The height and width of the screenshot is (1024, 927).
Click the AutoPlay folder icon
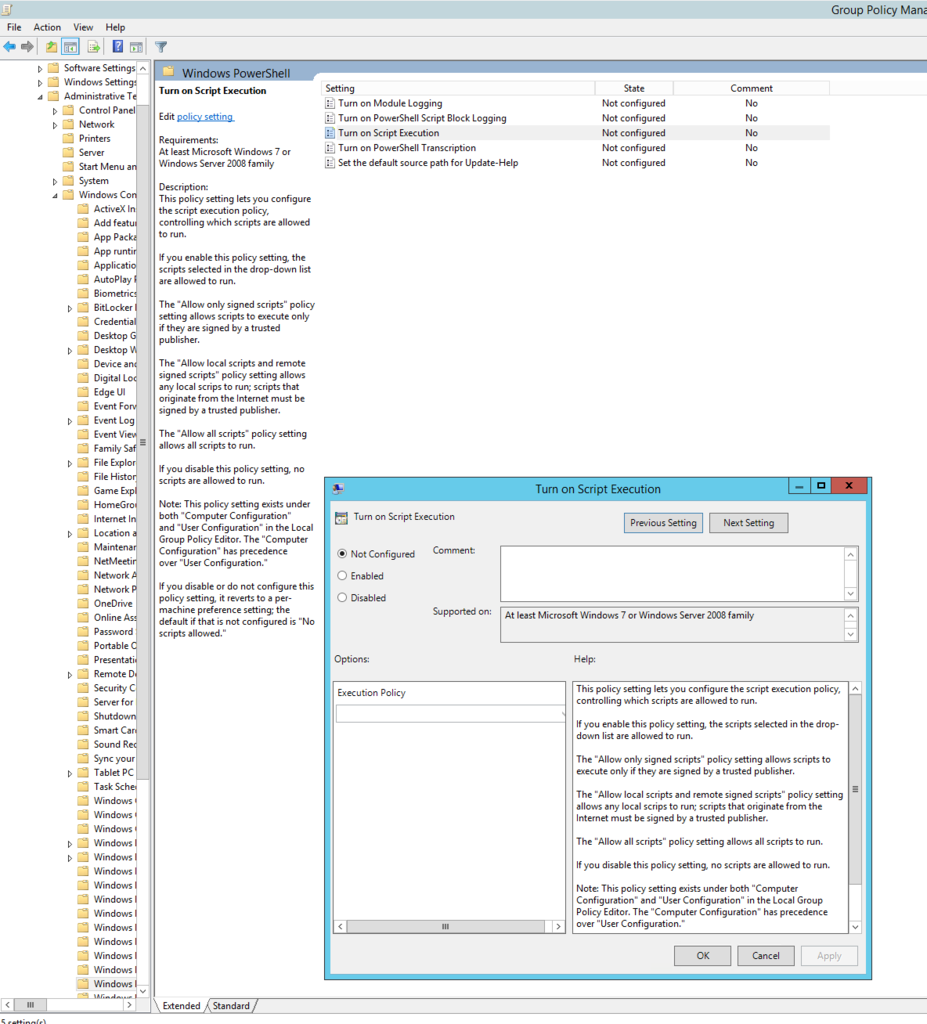83,279
